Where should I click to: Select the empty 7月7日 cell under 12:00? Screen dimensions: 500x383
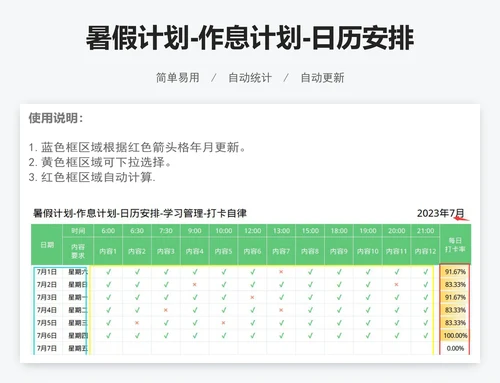252,348
